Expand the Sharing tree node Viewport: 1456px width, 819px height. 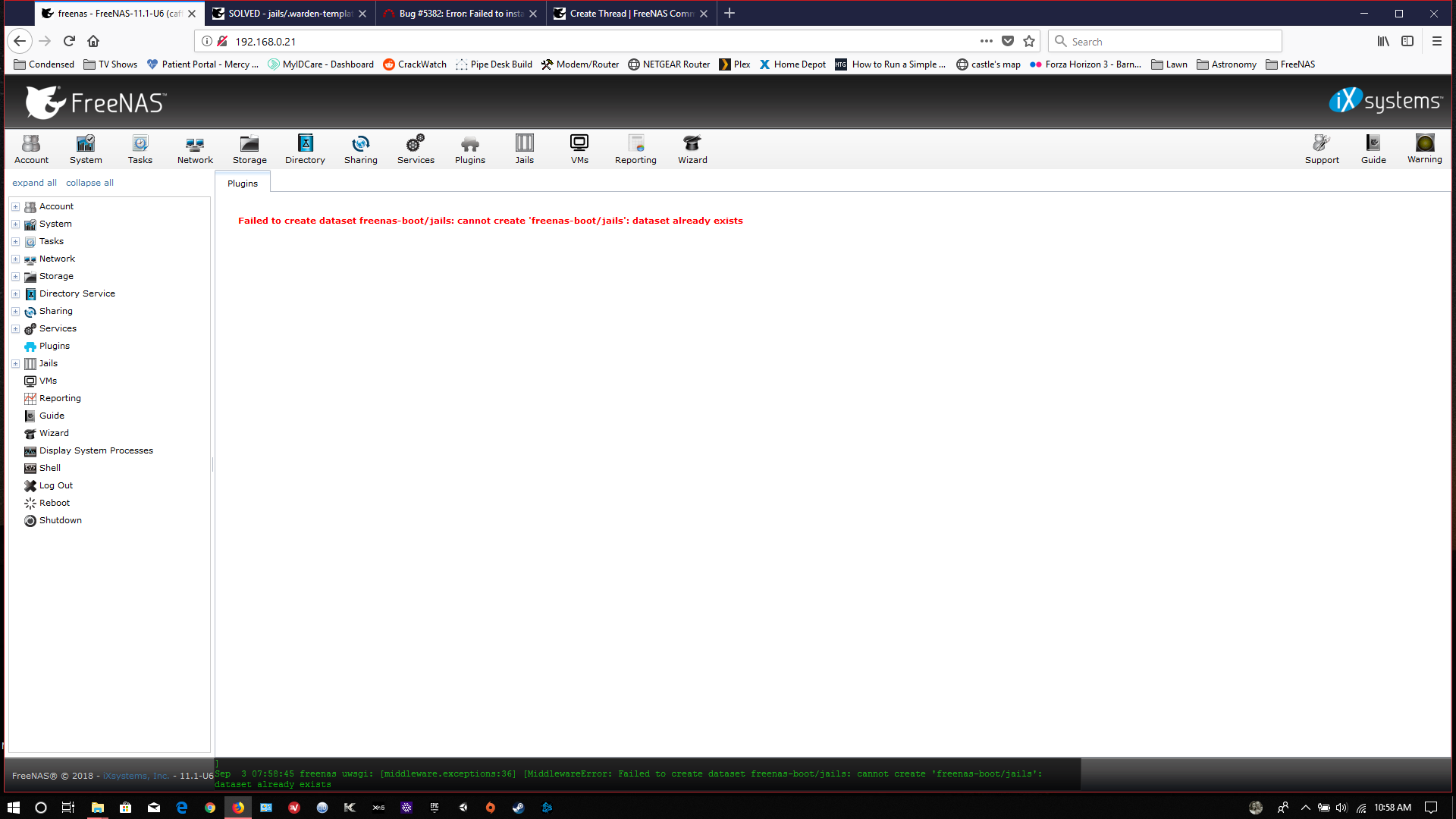coord(15,311)
